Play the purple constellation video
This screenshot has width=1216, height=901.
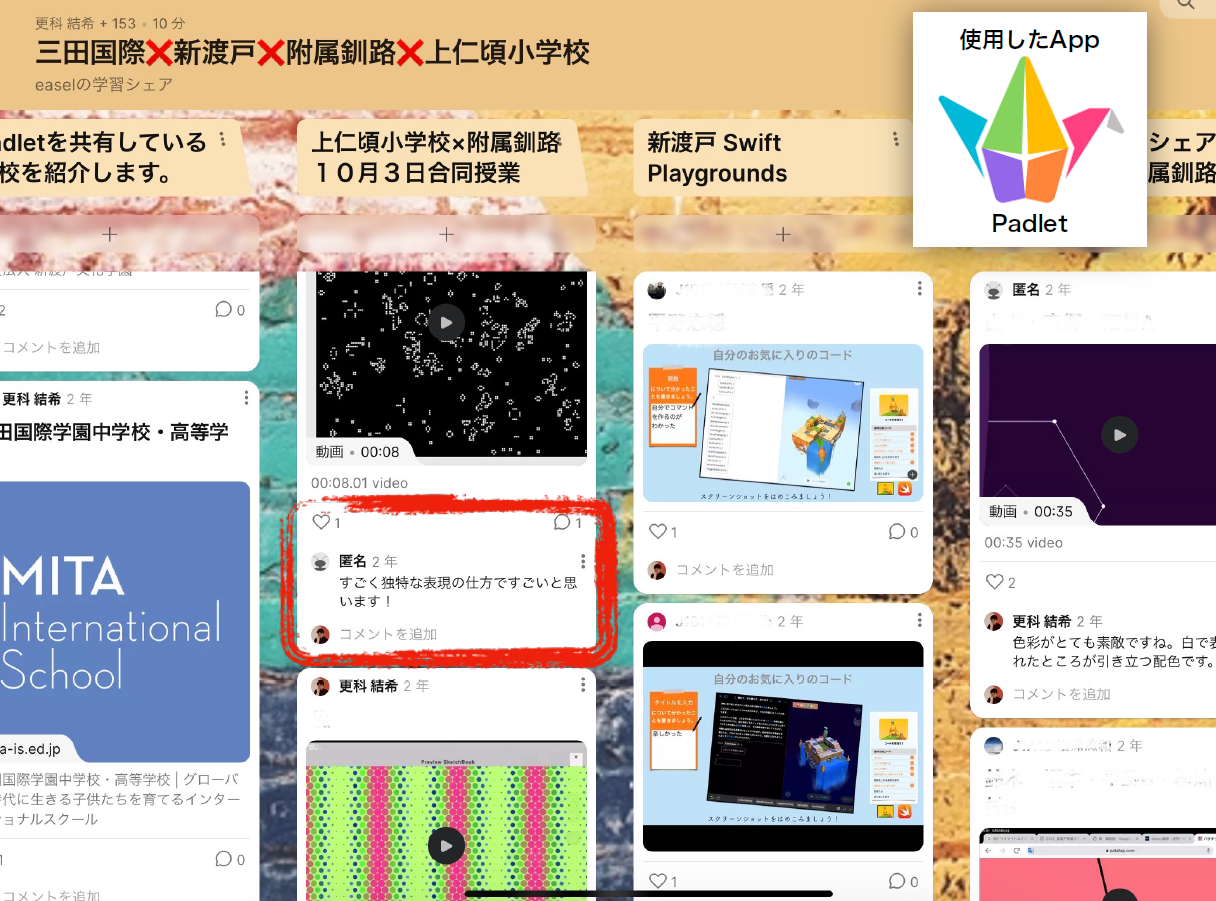1120,435
